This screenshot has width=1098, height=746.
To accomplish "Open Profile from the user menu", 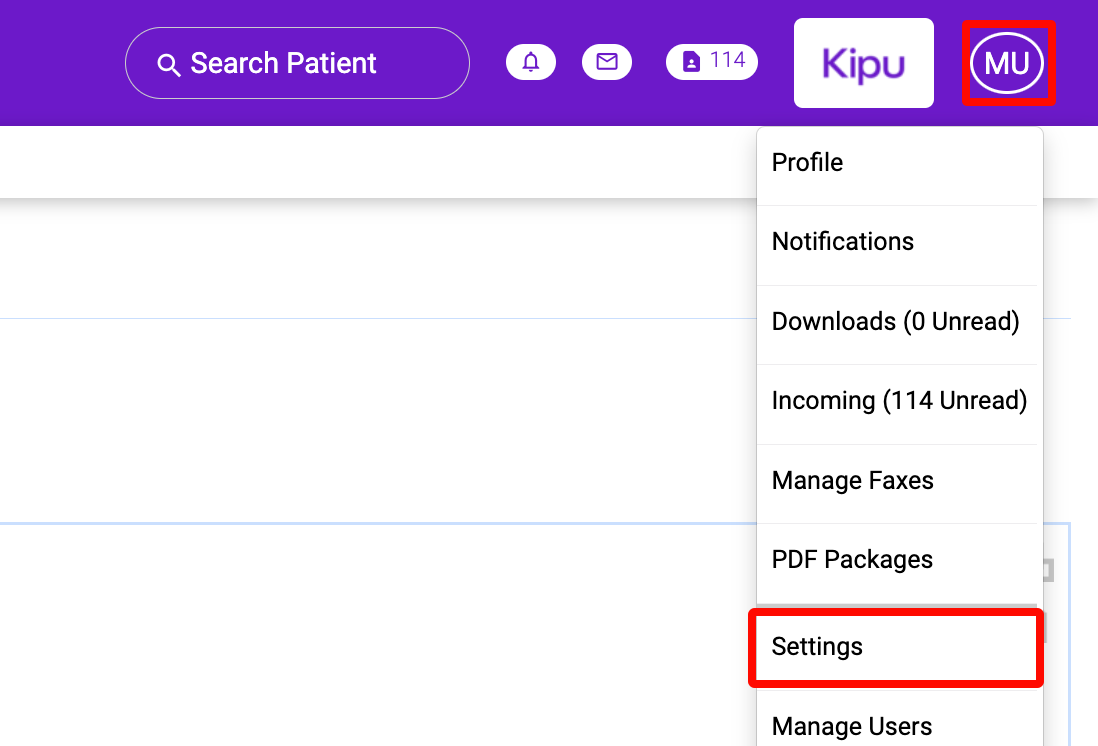I will 807,163.
